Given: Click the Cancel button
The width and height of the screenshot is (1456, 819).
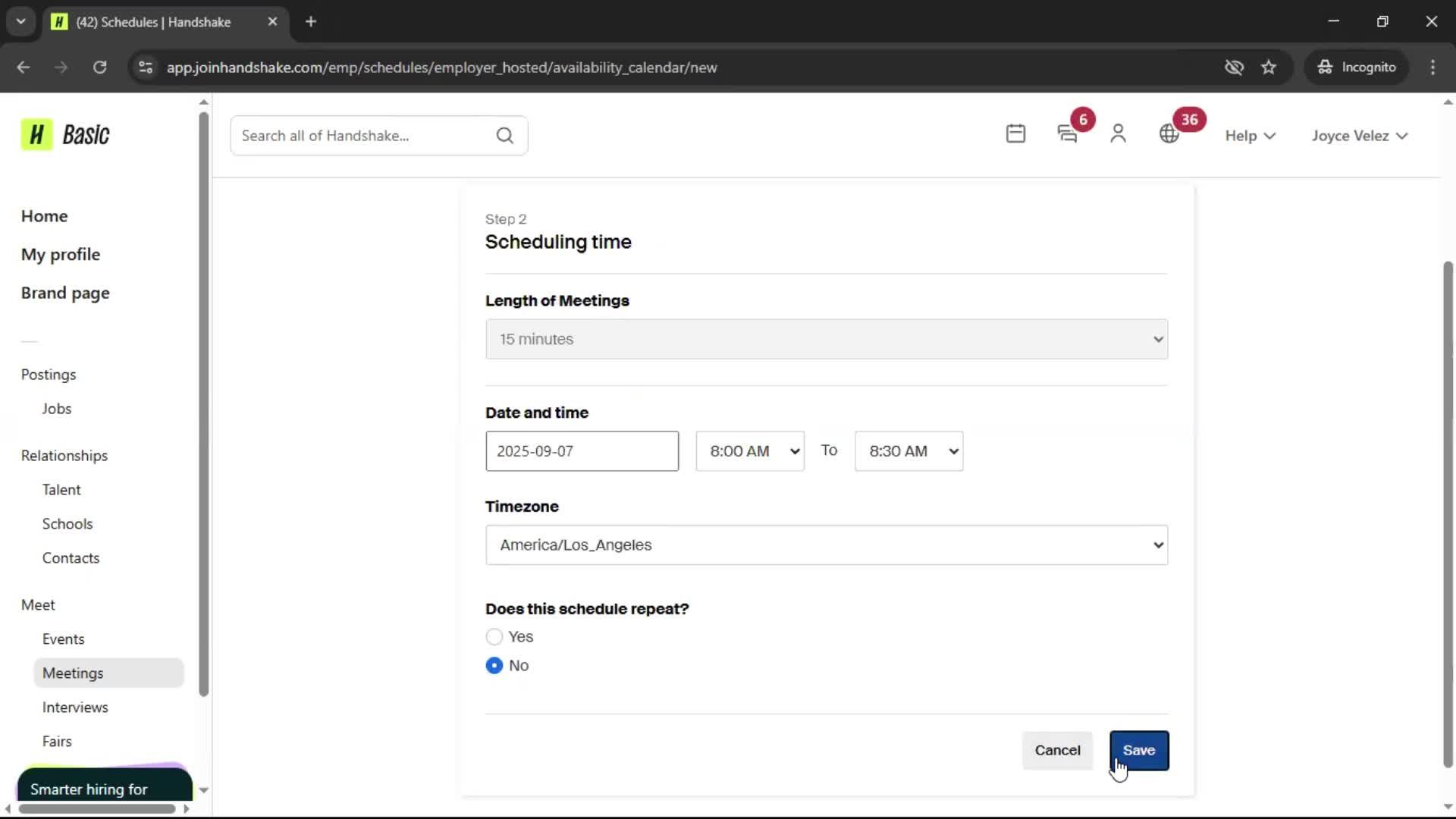Looking at the screenshot, I should tap(1057, 751).
